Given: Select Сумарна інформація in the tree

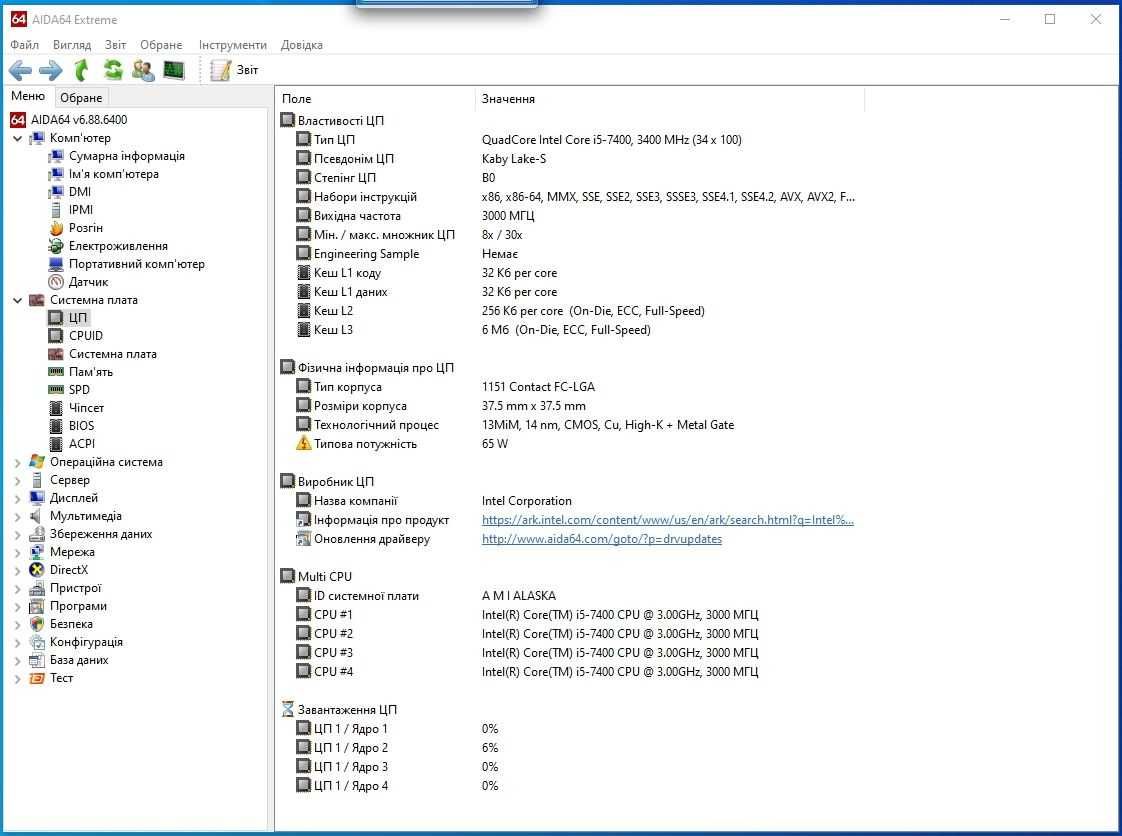Looking at the screenshot, I should click(117, 156).
